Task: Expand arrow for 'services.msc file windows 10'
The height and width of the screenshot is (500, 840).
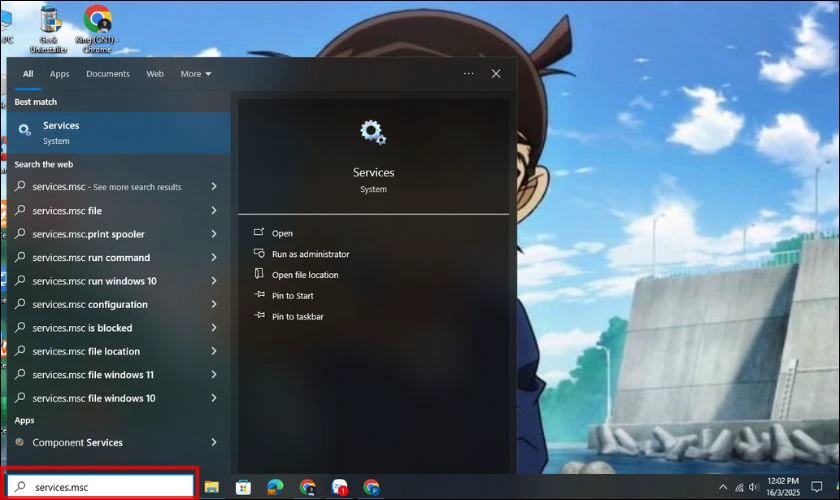Action: click(x=214, y=398)
